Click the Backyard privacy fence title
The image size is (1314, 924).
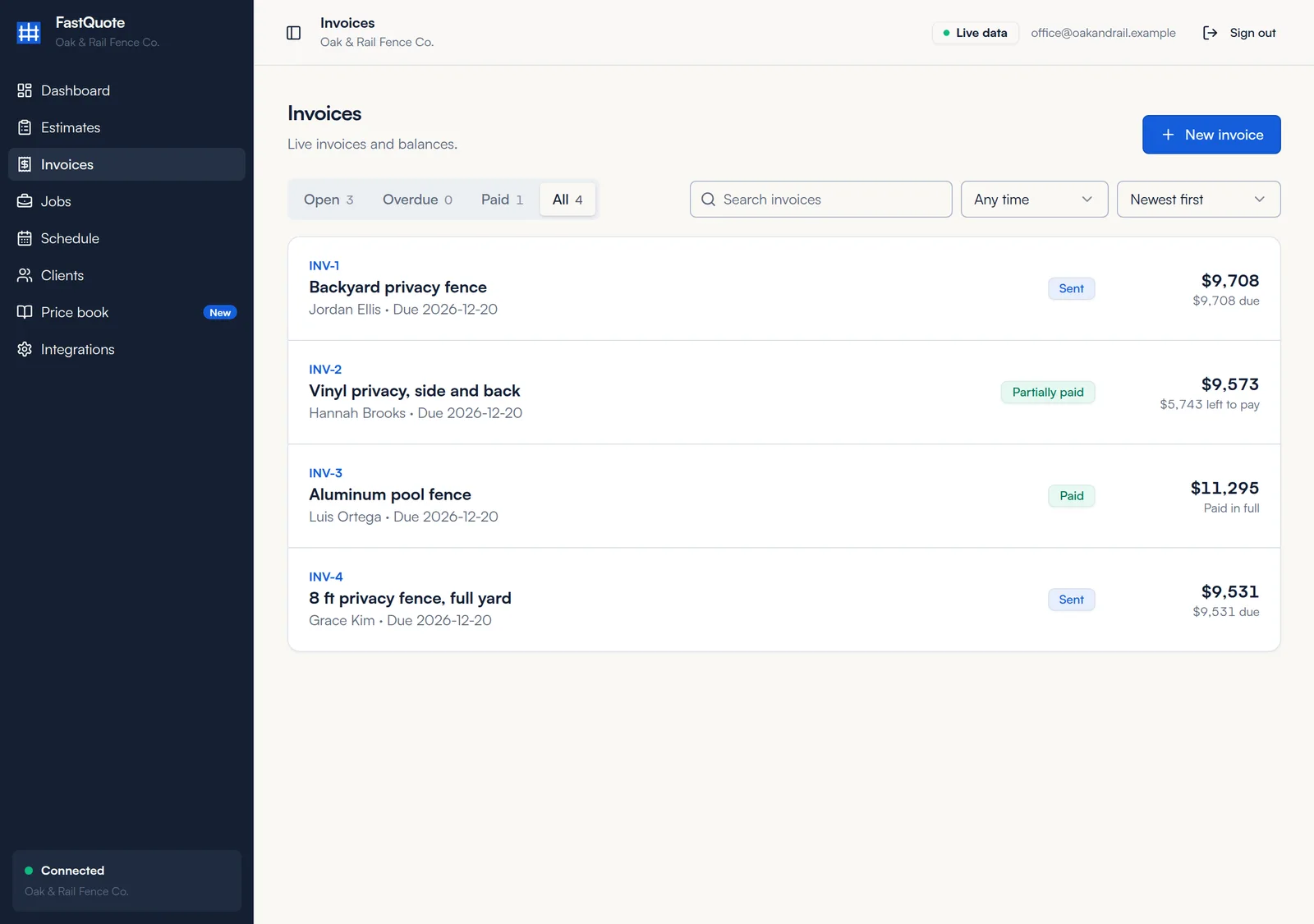[397, 287]
